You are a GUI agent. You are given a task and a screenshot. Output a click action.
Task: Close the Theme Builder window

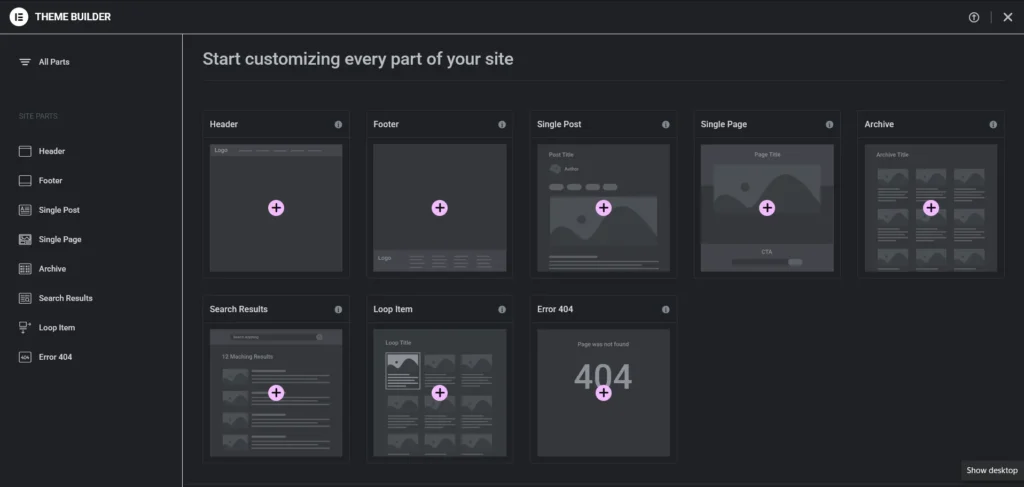[1008, 18]
